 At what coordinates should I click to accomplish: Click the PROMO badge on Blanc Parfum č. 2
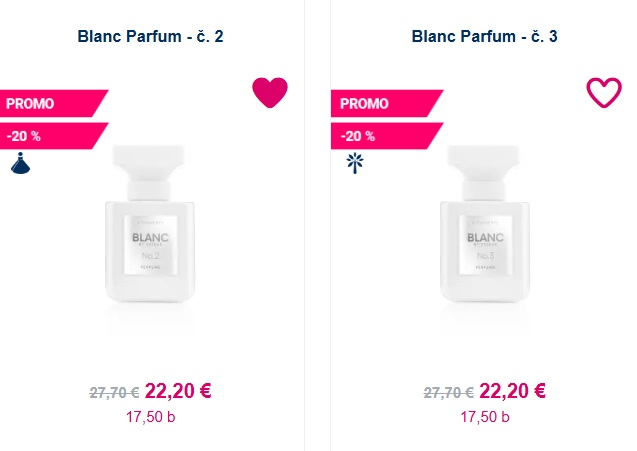click(x=54, y=103)
